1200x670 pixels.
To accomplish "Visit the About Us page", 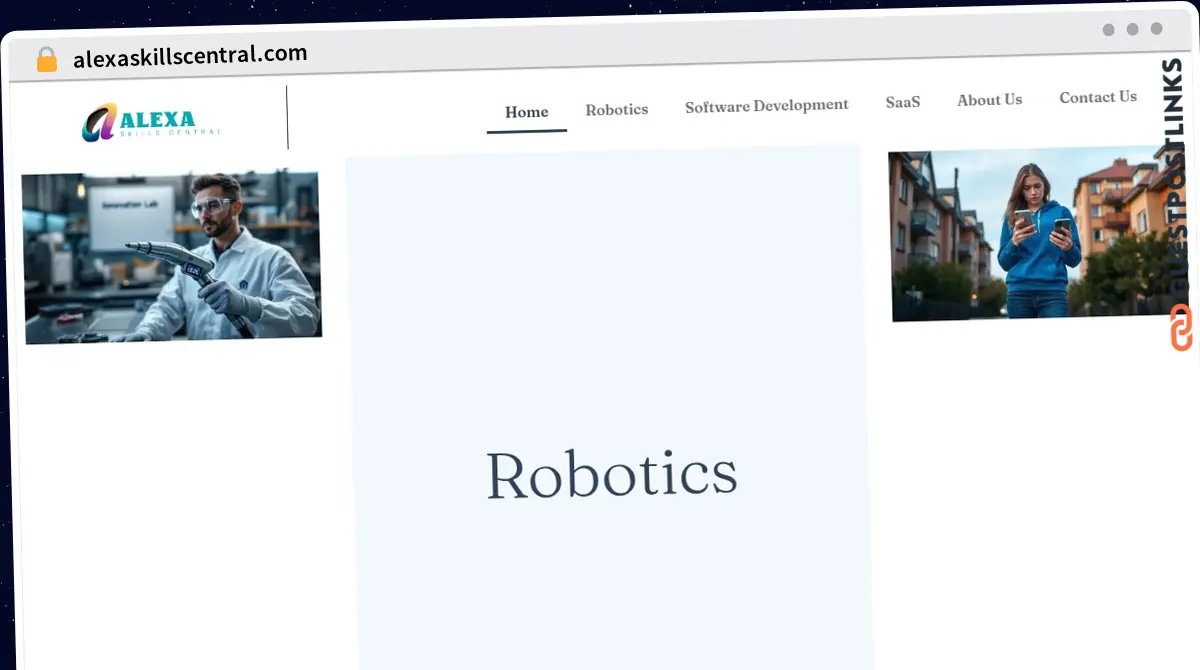I will click(990, 100).
